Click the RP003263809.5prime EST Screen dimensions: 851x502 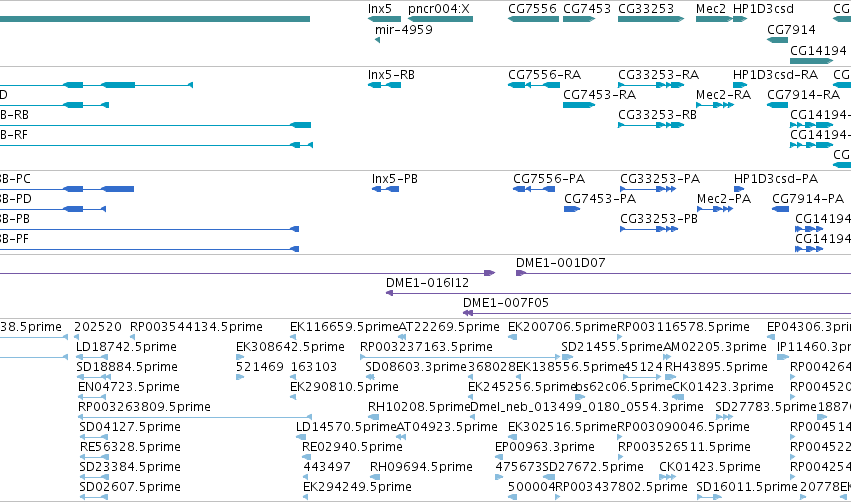(195, 417)
